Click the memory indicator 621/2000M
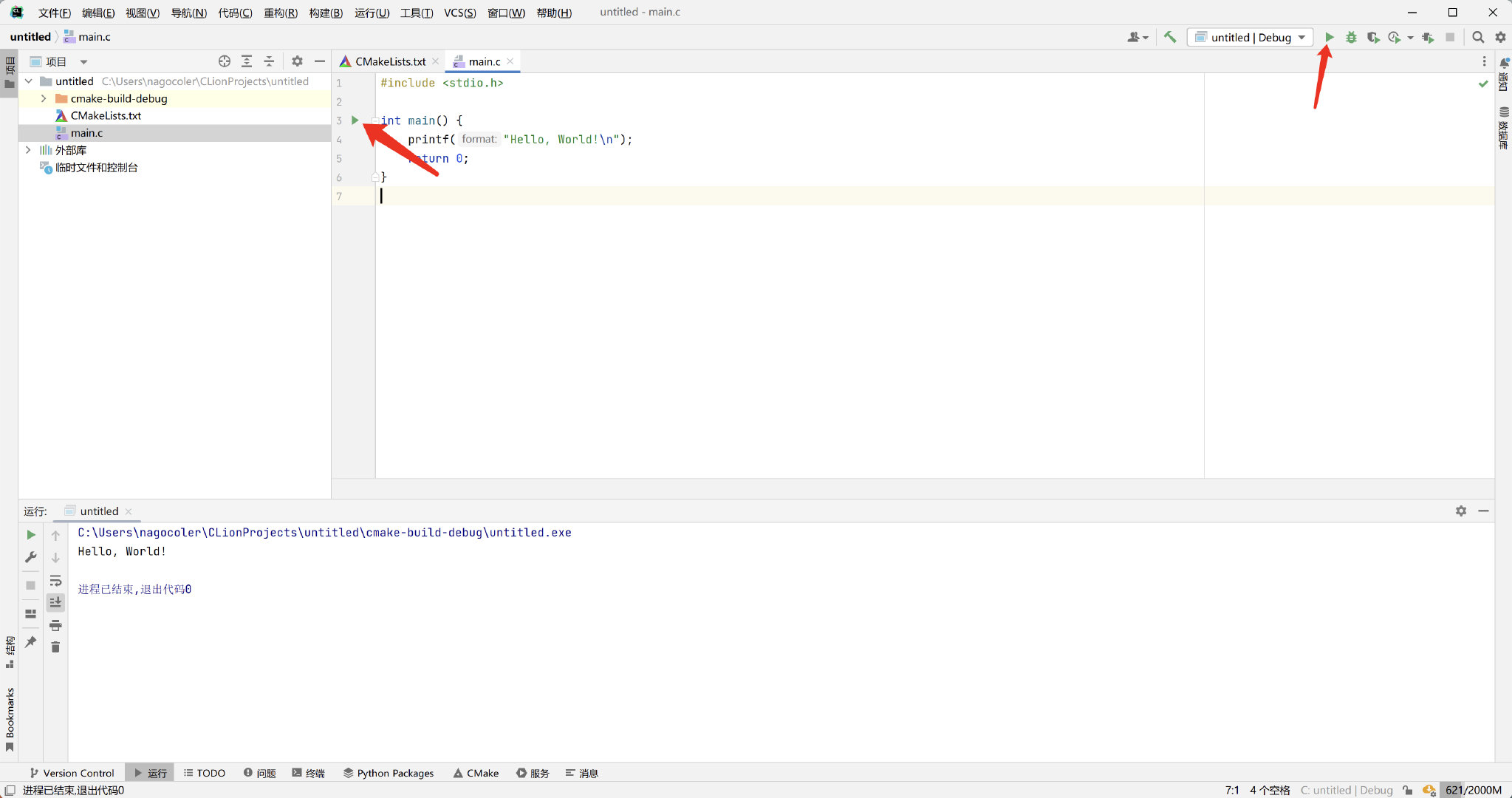 [x=1473, y=790]
